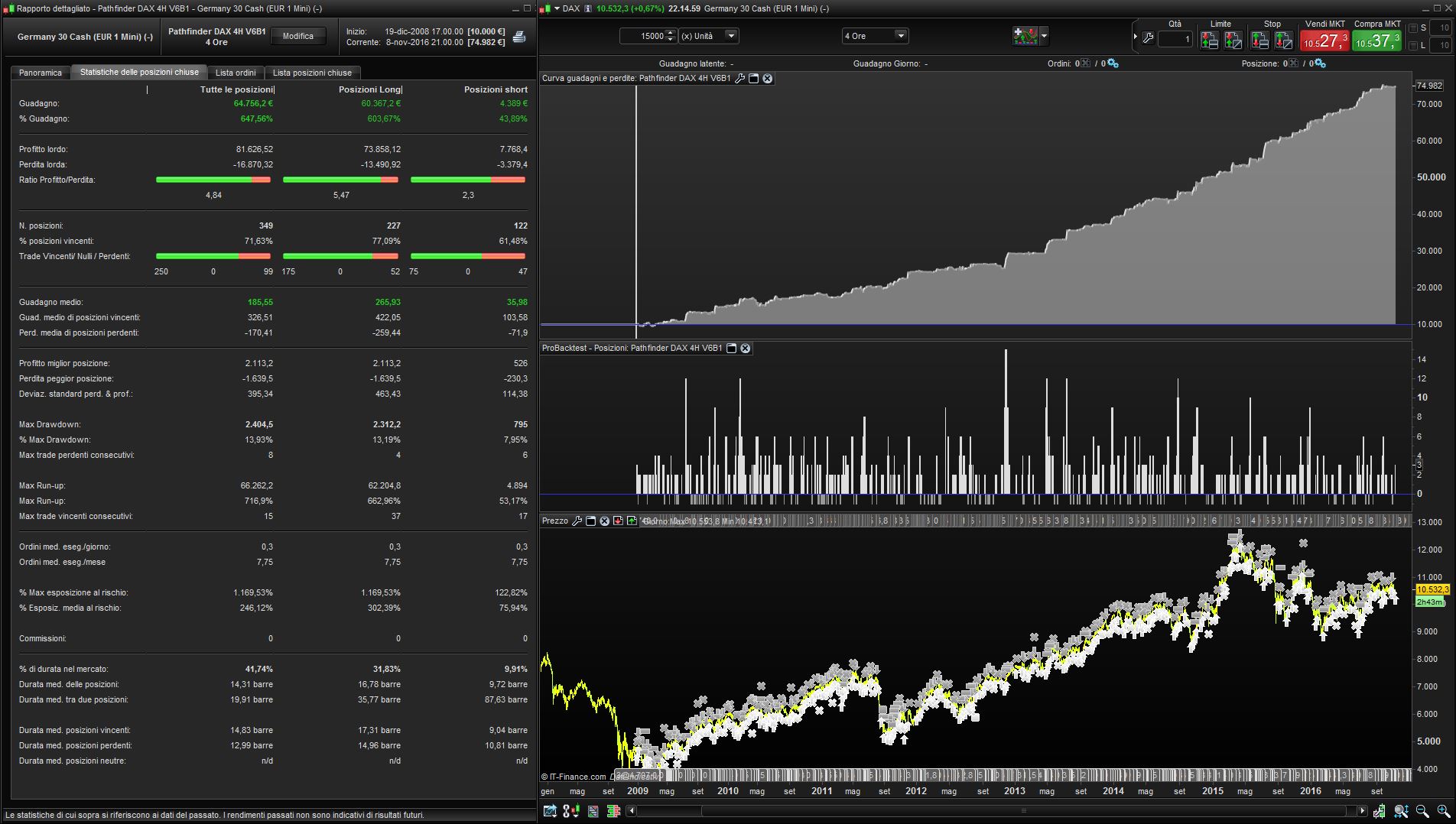Click the green Compra MKT buy button
1456x824 pixels.
point(1377,41)
